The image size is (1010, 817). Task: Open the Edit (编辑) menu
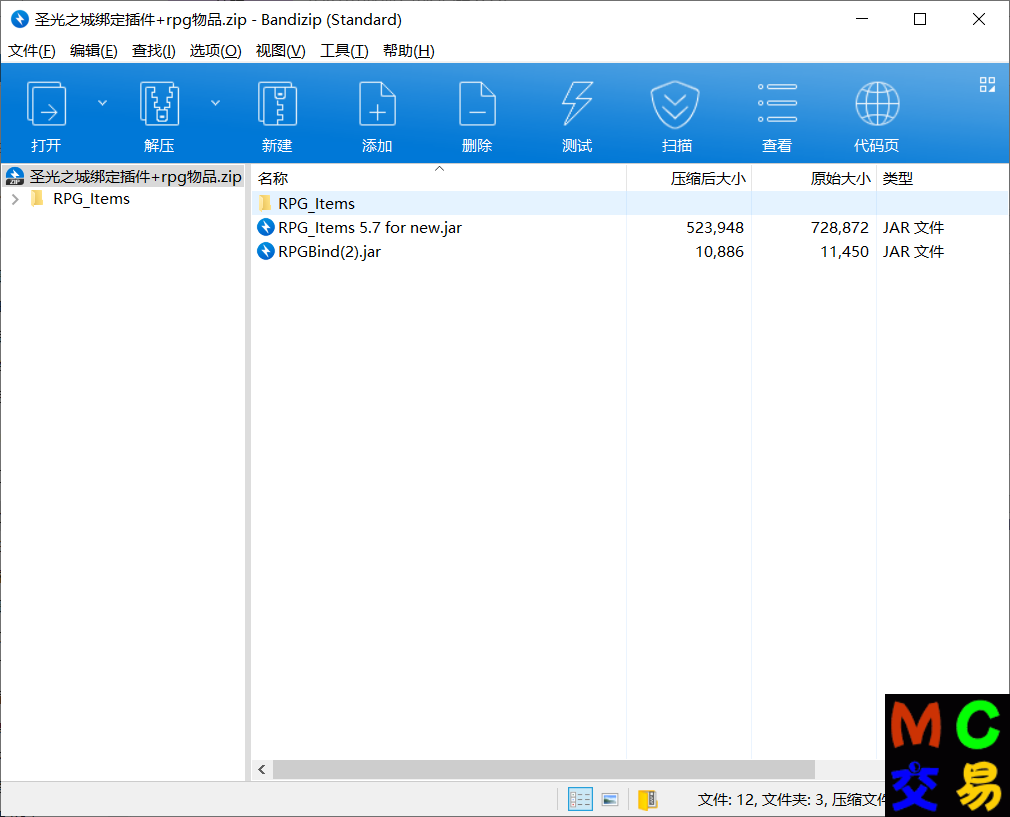coord(93,51)
